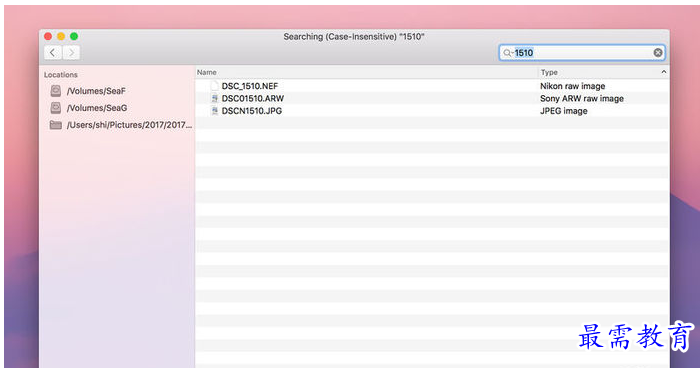This screenshot has height=368, width=700.
Task: Click the Locations sidebar heading
Action: 61,75
